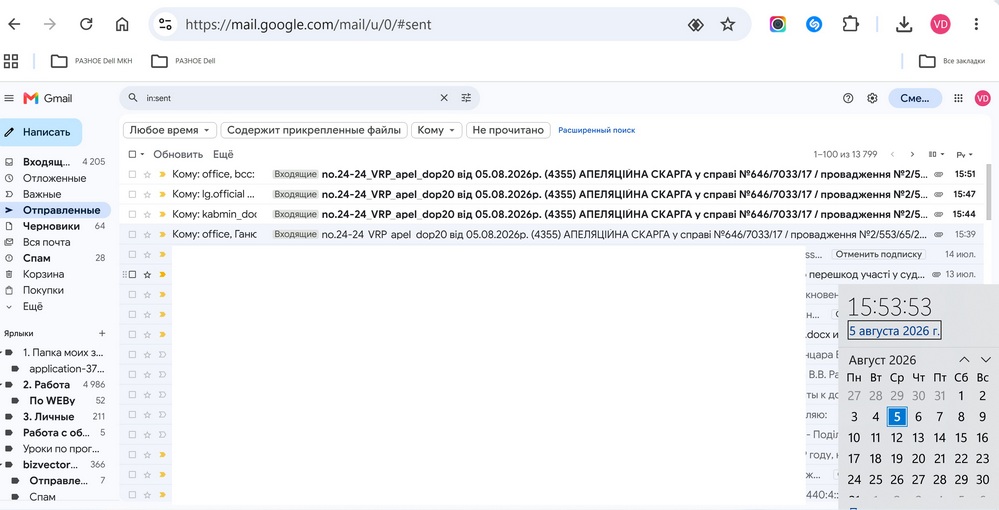This screenshot has height=510, width=999.
Task: Open select-all dropdown arrow
Action: 143,154
